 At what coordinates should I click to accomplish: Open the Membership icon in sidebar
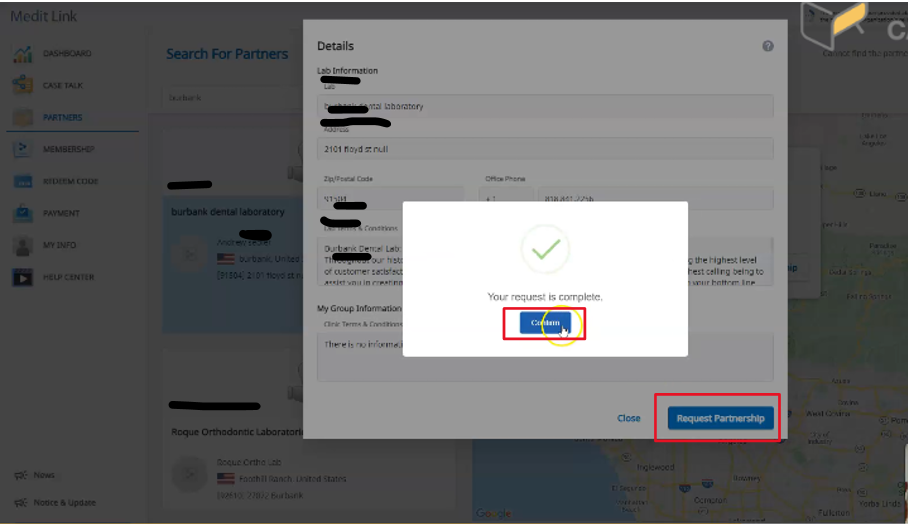23,149
